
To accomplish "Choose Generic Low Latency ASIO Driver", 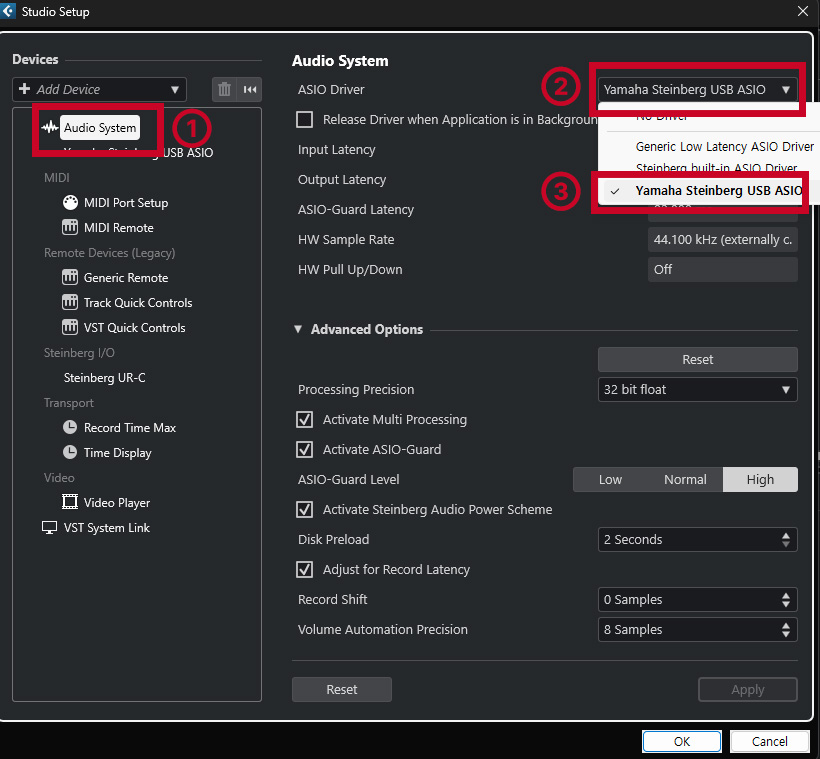I will click(x=725, y=146).
